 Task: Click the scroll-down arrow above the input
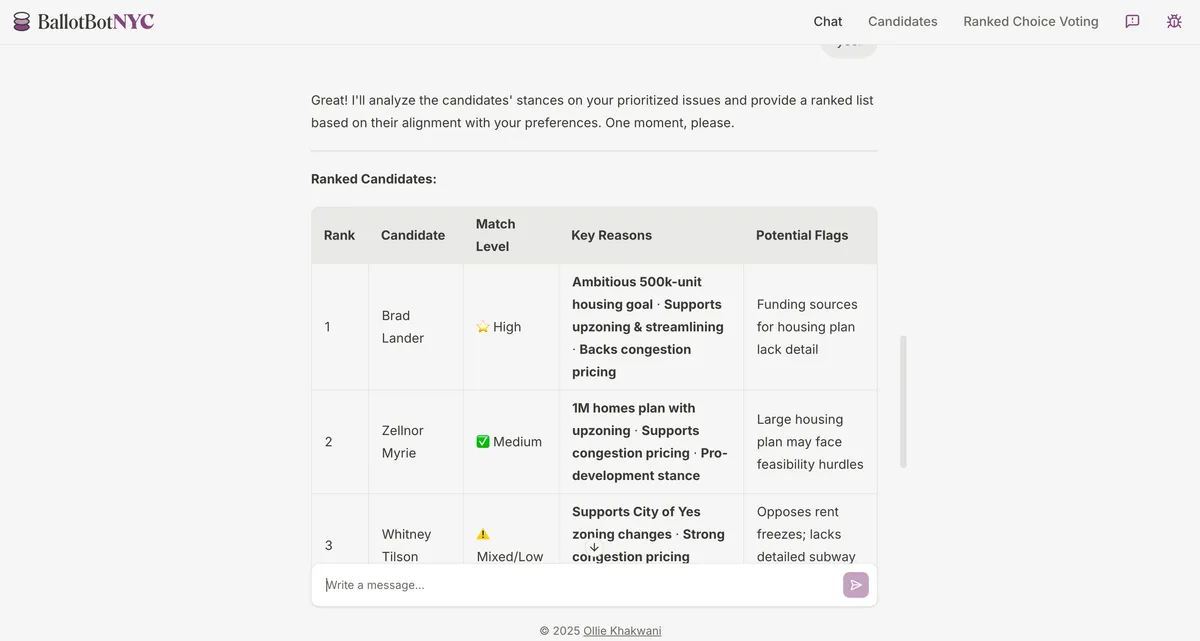coord(594,547)
